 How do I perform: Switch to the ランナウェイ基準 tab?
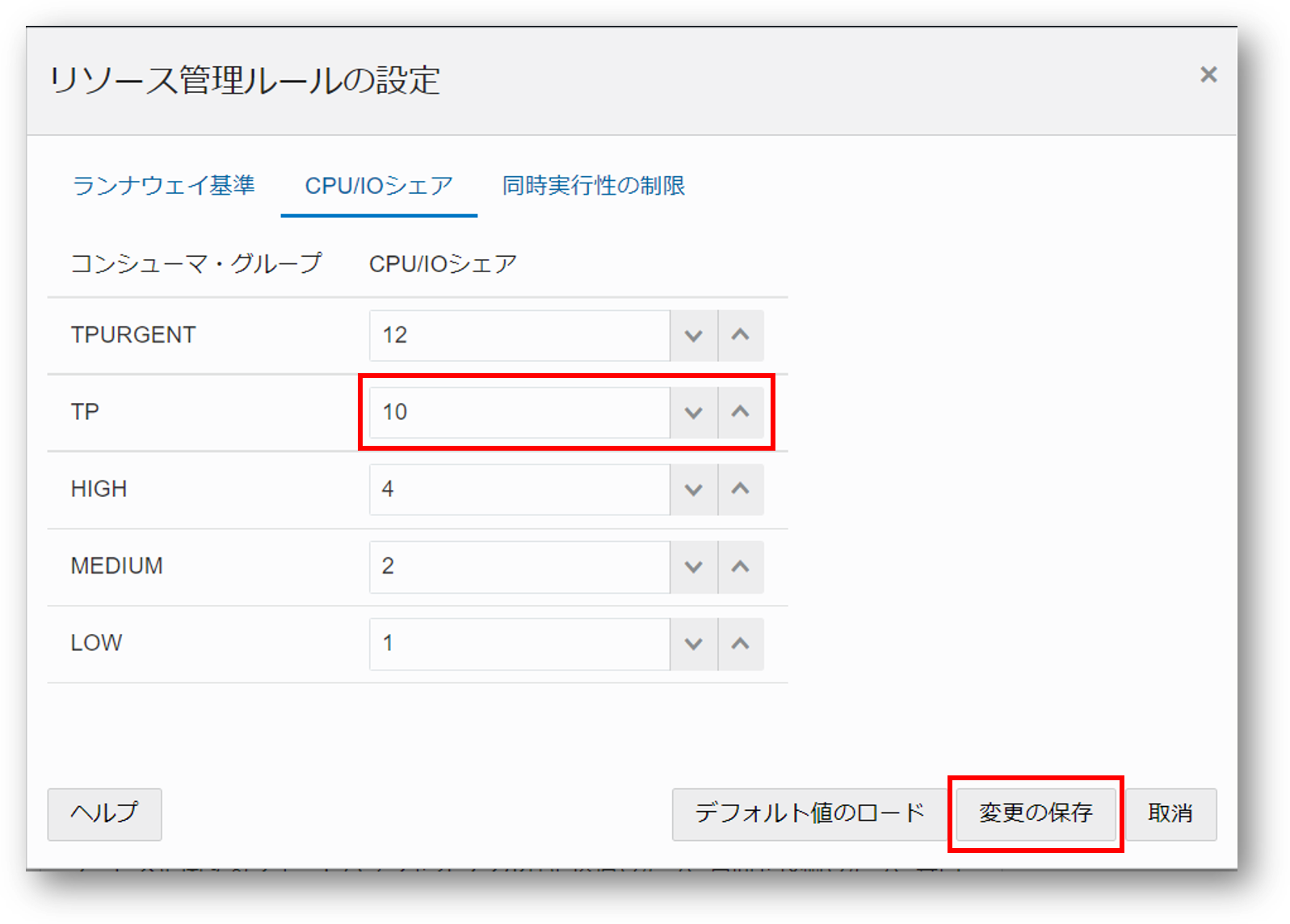pyautogui.click(x=164, y=186)
